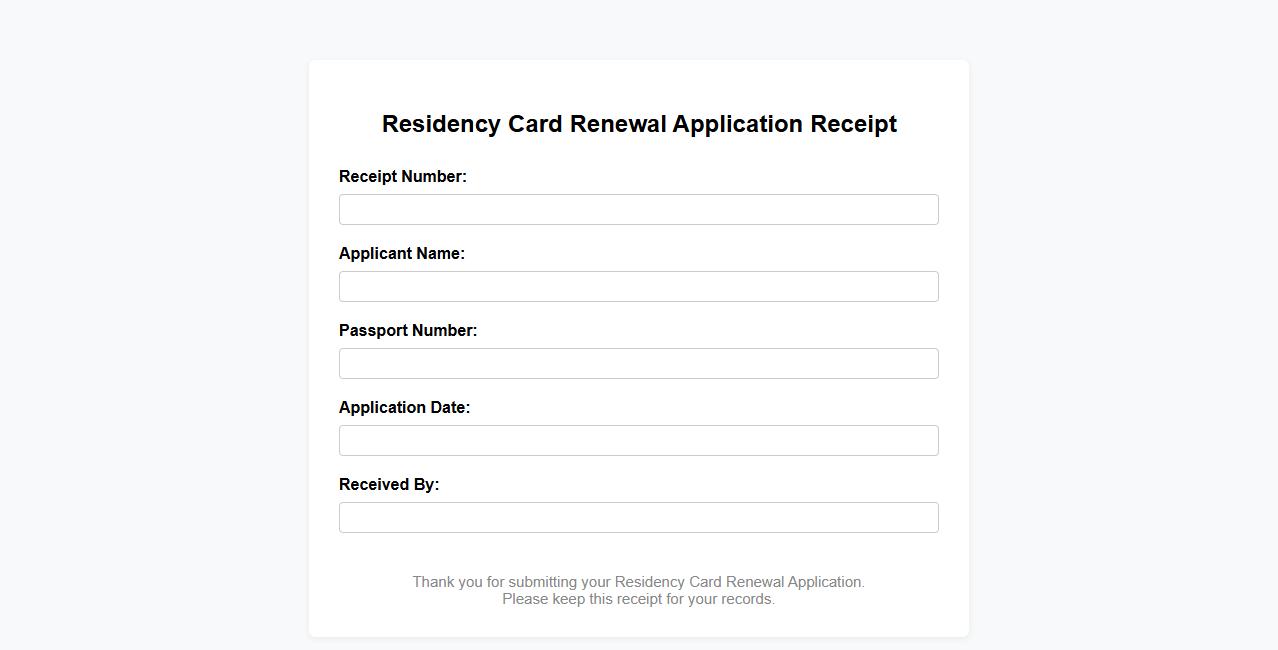This screenshot has width=1278, height=650.
Task: Focus the Applicant Name text box
Action: click(638, 287)
